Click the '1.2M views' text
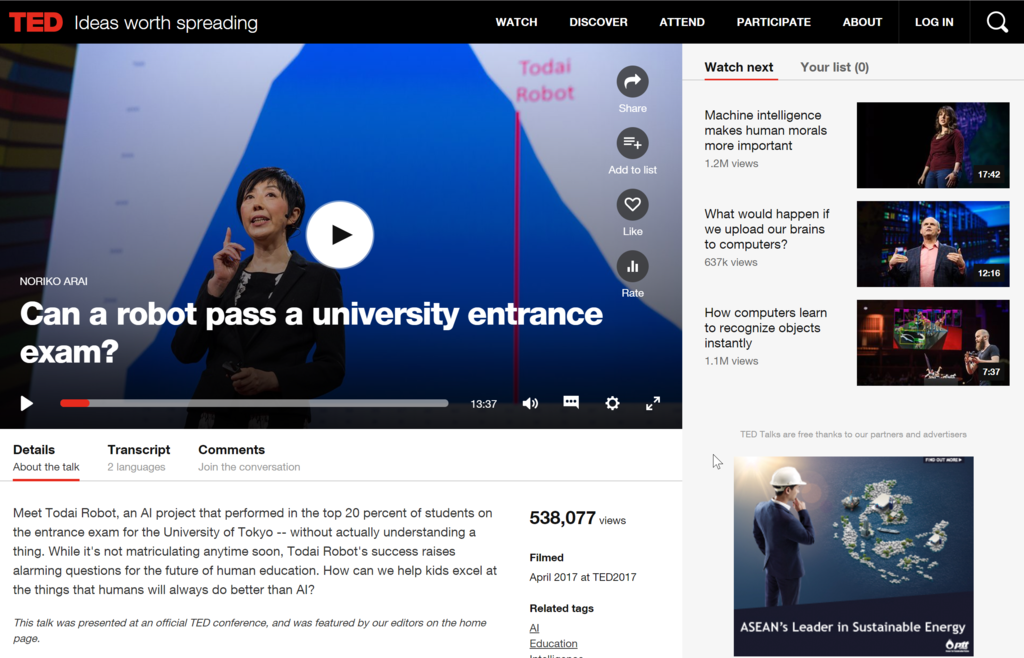 (x=731, y=164)
